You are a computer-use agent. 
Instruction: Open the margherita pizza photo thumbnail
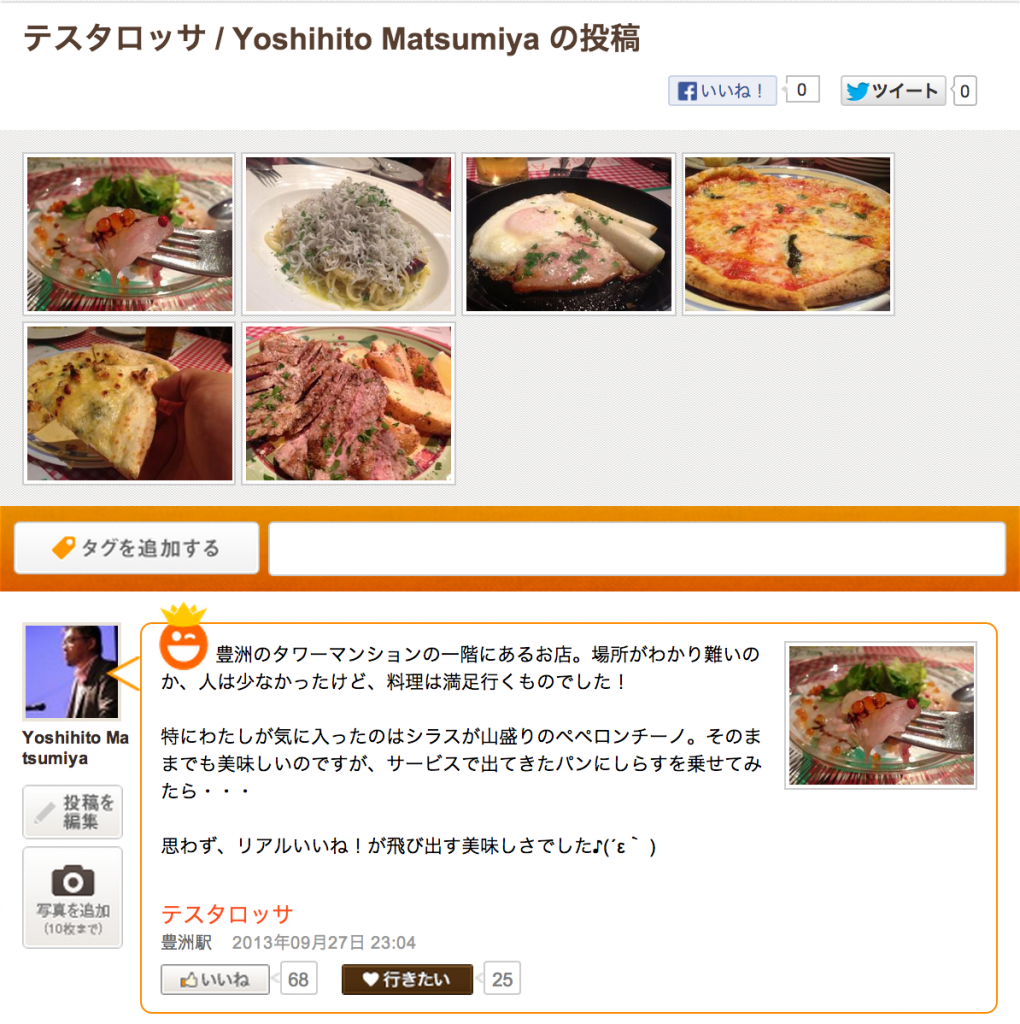point(788,234)
